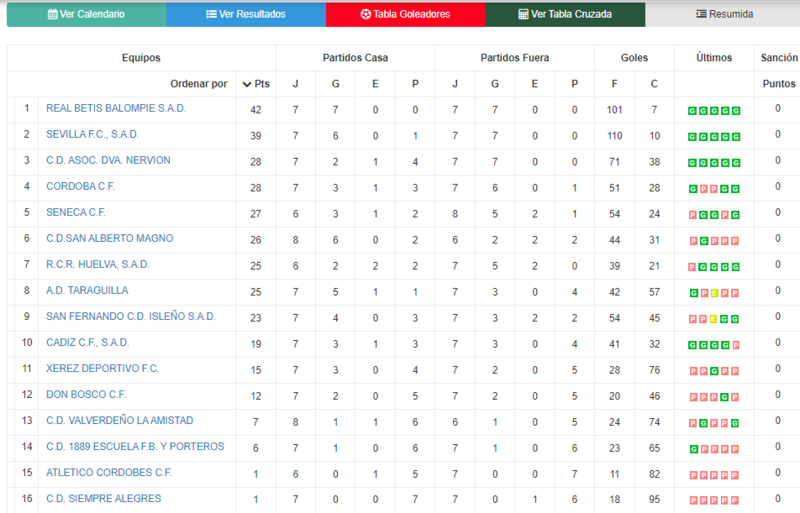Select the R.C.R. HUELVA, S.A.D. link
The width and height of the screenshot is (800, 513).
pos(97,264)
